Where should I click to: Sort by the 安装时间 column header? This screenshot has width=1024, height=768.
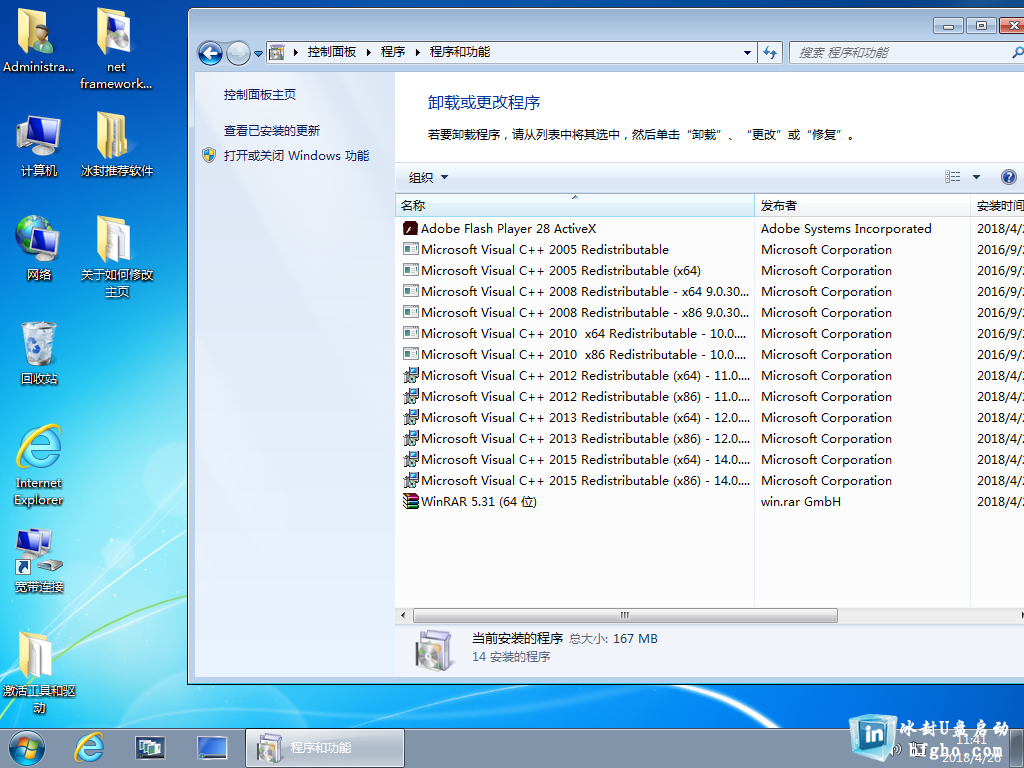point(997,205)
